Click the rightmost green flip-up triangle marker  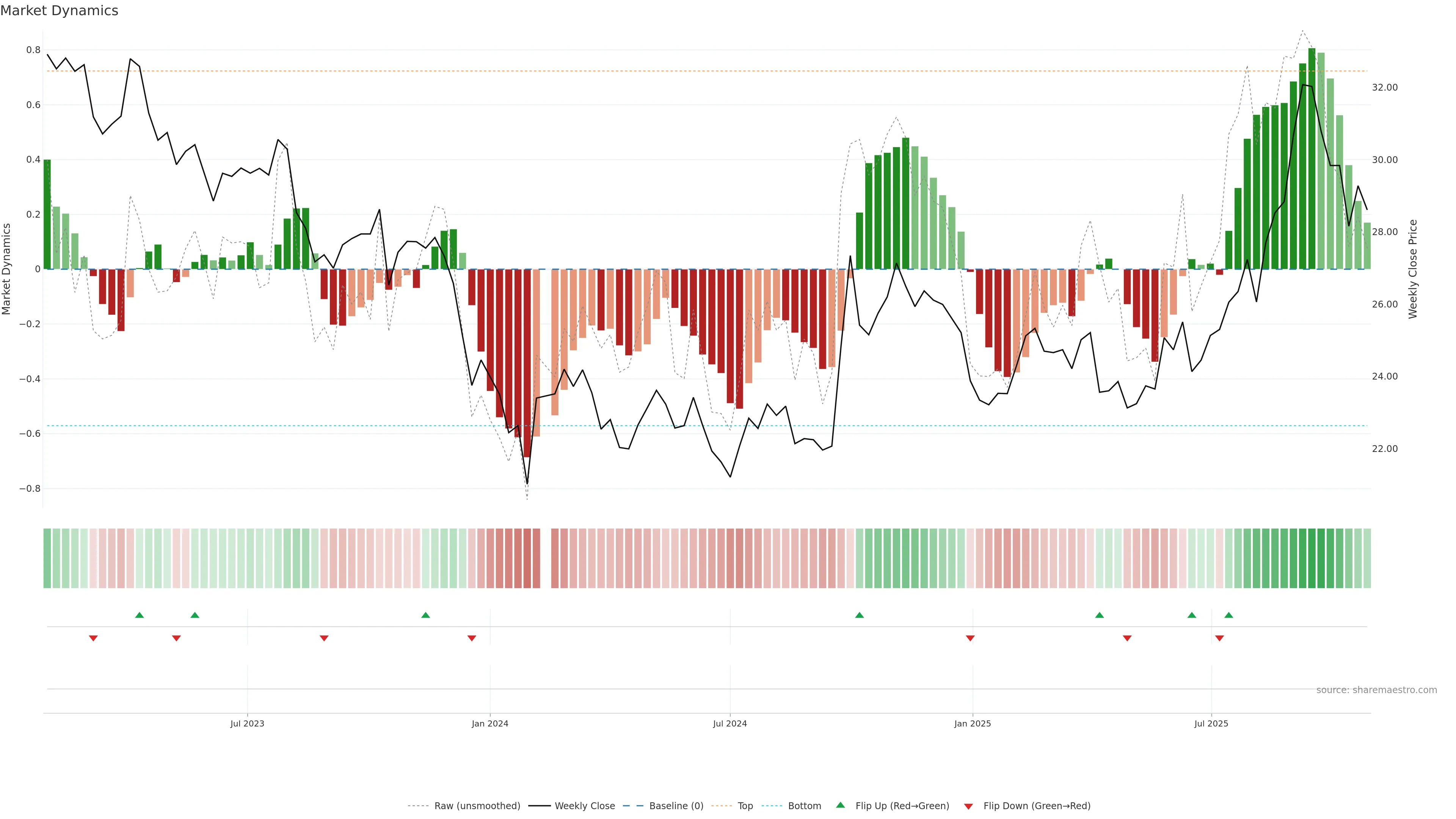[1229, 615]
